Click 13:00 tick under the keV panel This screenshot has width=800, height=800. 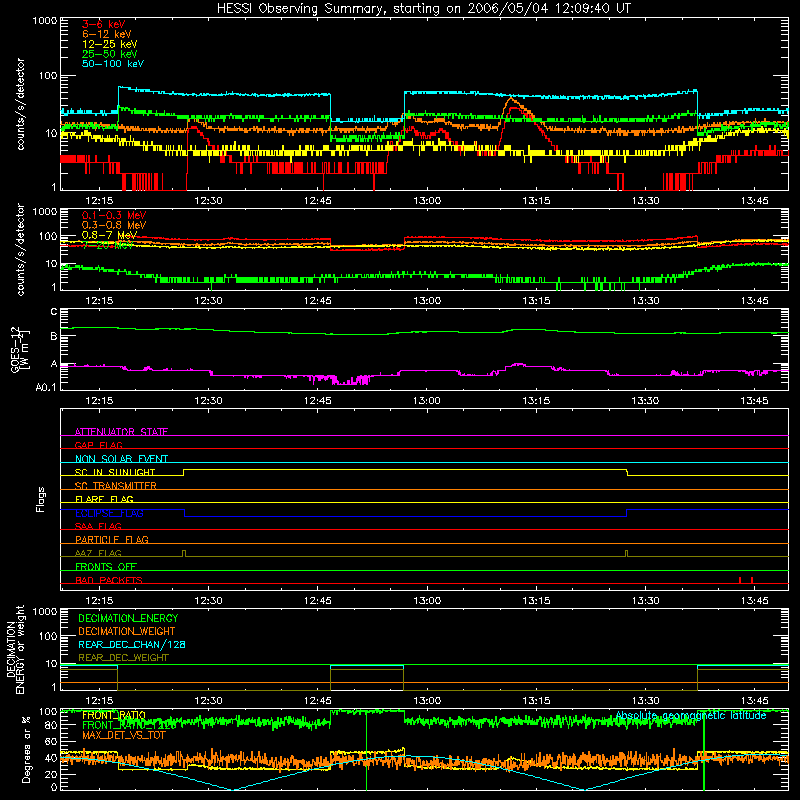[427, 201]
